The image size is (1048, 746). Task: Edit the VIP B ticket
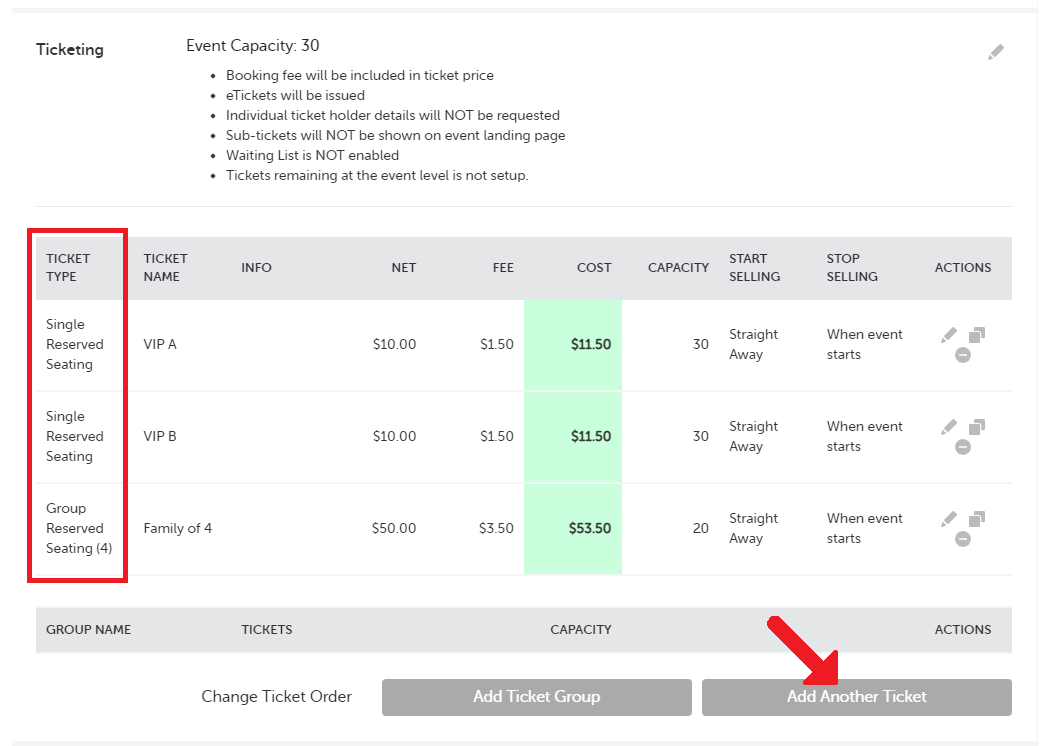[x=948, y=426]
